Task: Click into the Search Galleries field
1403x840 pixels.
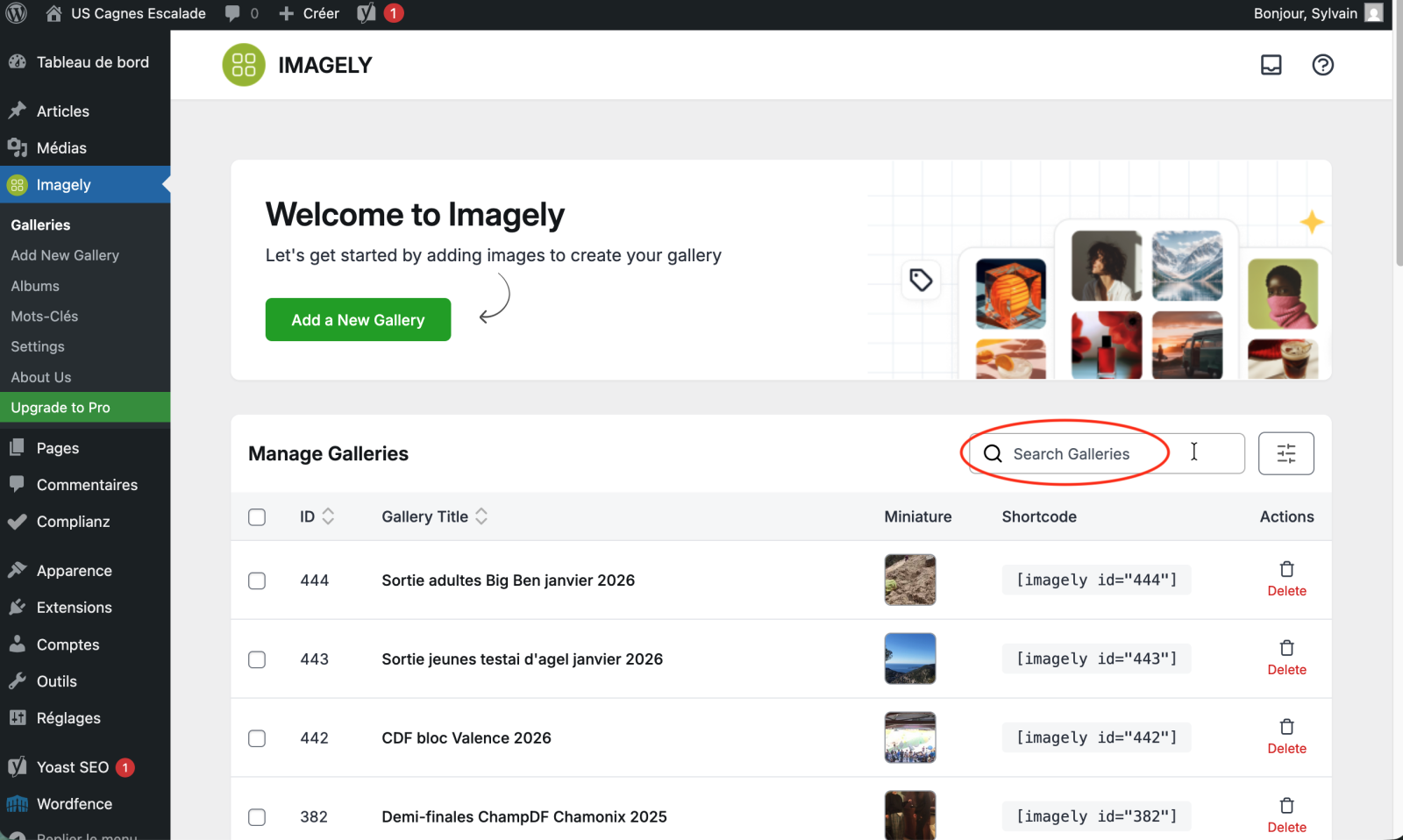Action: 1105,453
